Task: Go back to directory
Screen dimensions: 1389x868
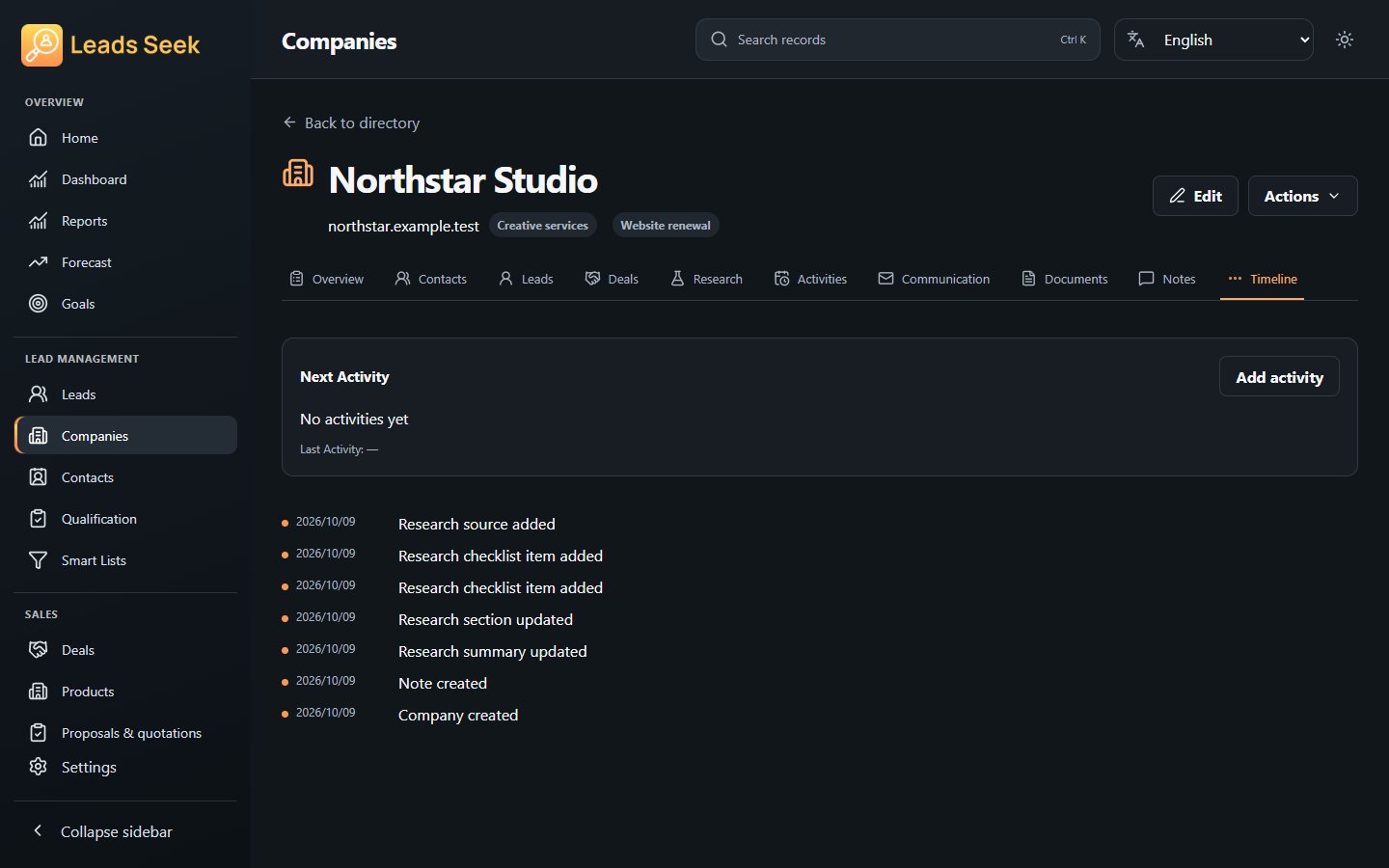Action: point(351,122)
